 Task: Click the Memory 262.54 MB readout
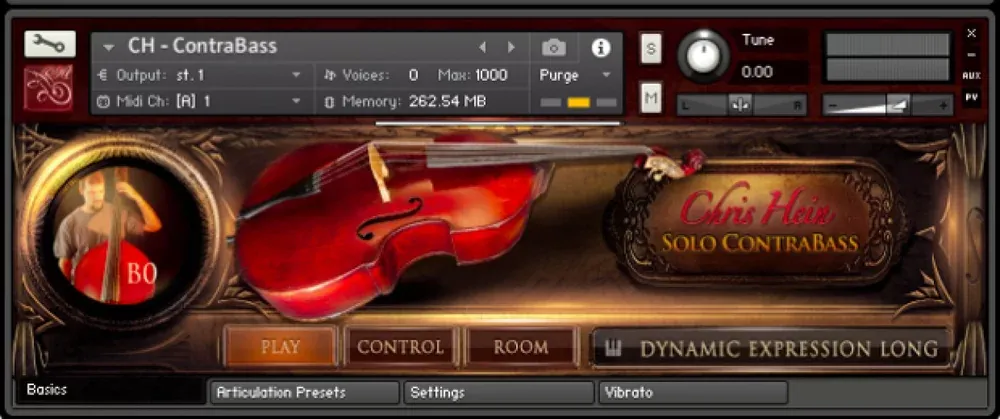446,101
